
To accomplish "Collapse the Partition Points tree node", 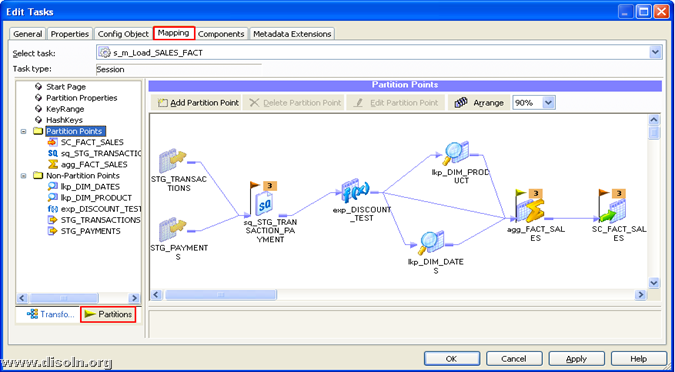I will pos(24,131).
